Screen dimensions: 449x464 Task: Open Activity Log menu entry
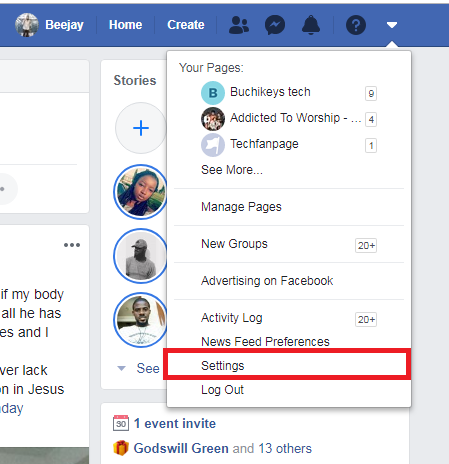coord(232,318)
